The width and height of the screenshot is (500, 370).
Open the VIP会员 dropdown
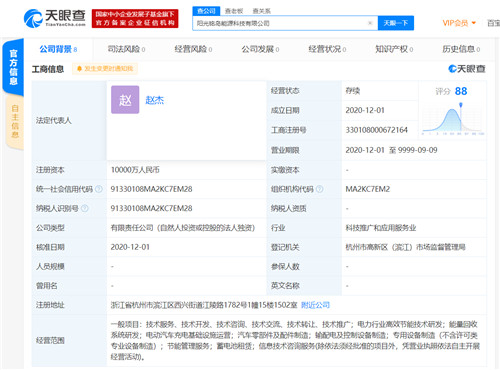[x=459, y=23]
